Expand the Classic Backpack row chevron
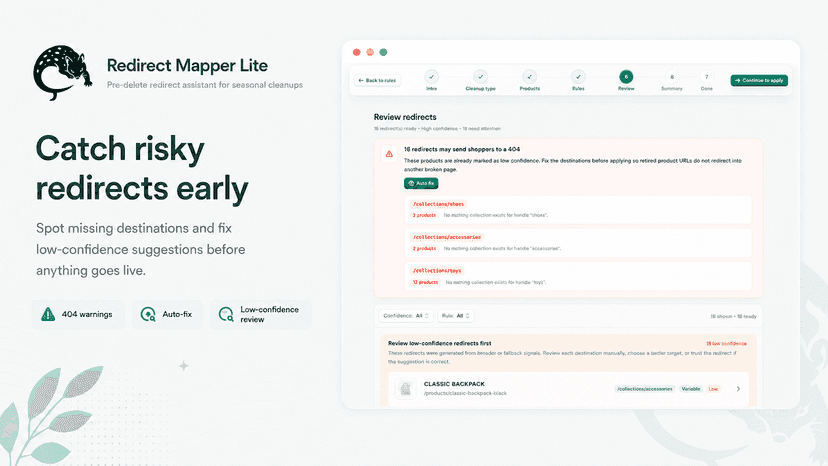828x466 pixels. (738, 389)
